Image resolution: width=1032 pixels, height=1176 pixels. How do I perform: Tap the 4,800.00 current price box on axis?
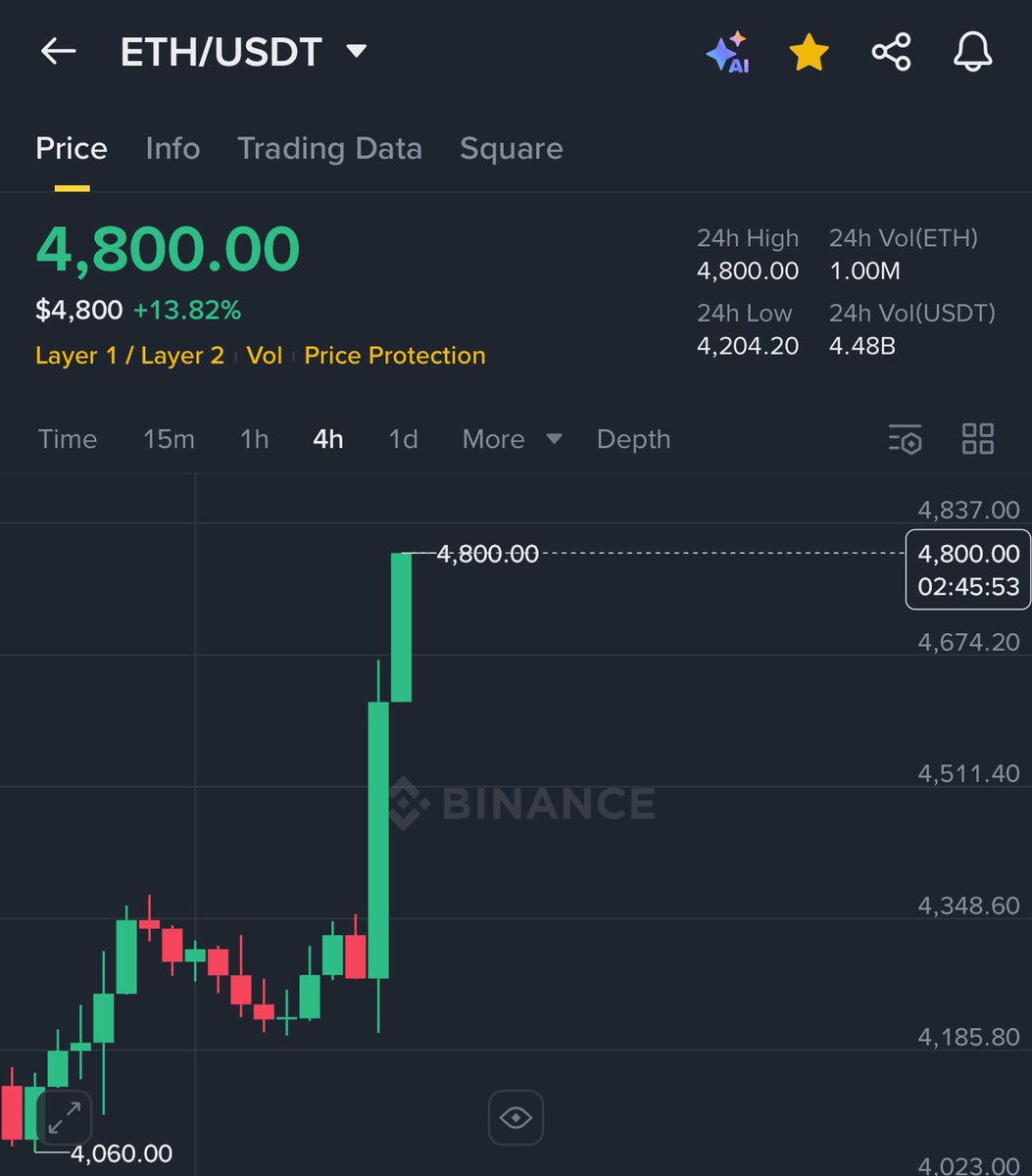tap(968, 569)
